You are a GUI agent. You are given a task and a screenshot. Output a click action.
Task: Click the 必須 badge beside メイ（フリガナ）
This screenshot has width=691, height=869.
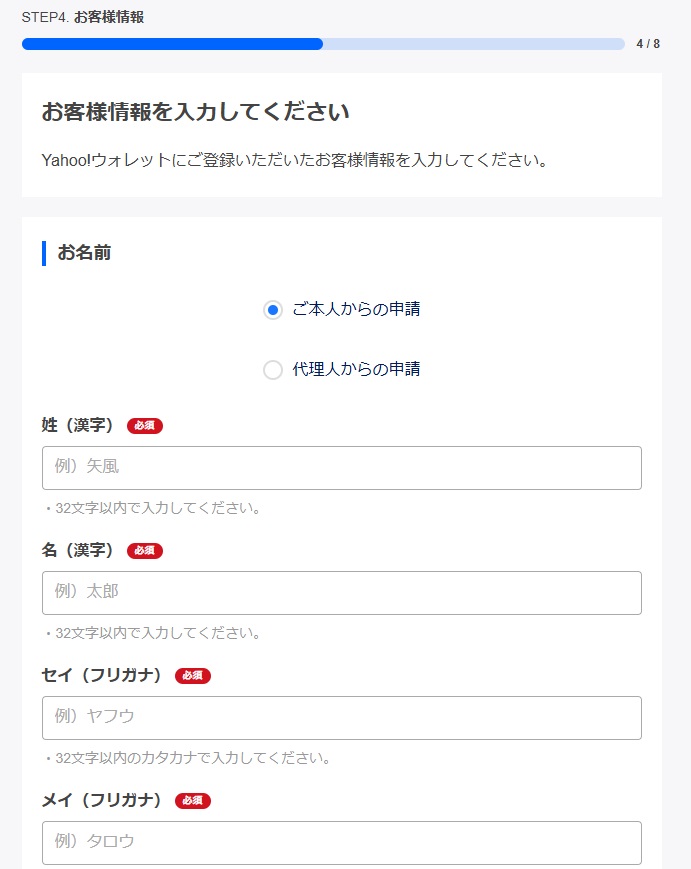[x=194, y=800]
